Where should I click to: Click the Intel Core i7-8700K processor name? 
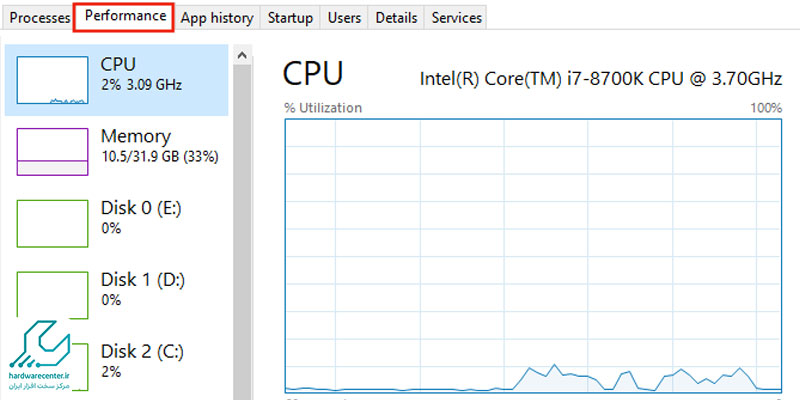[x=601, y=79]
